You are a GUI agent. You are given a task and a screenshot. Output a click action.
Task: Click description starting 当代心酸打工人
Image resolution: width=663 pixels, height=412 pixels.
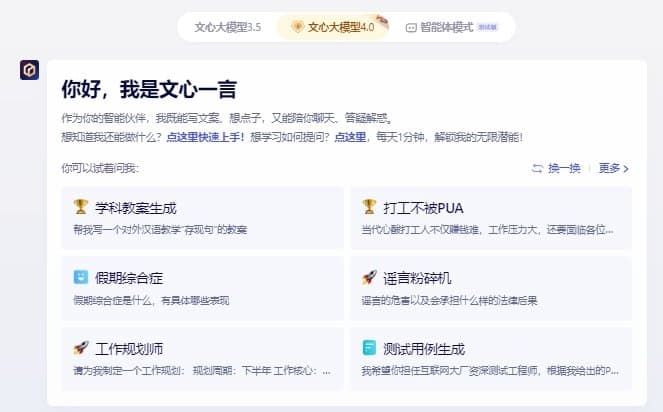488,230
